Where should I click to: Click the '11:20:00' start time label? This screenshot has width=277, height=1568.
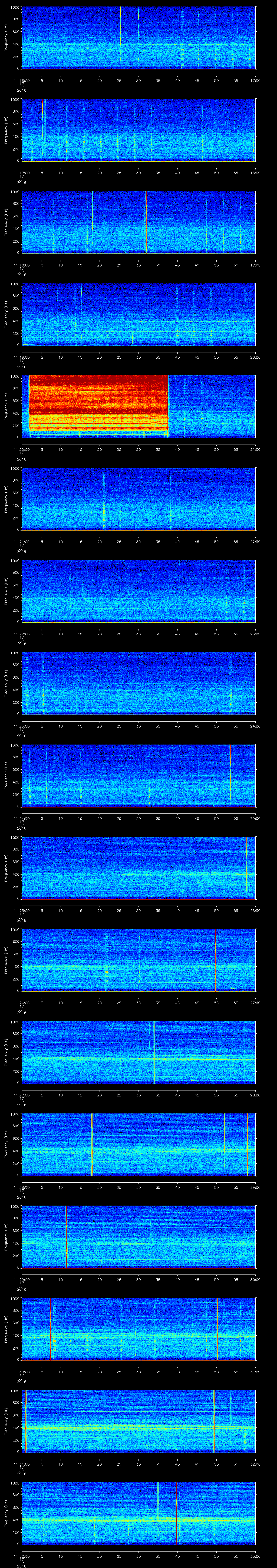pos(21,449)
